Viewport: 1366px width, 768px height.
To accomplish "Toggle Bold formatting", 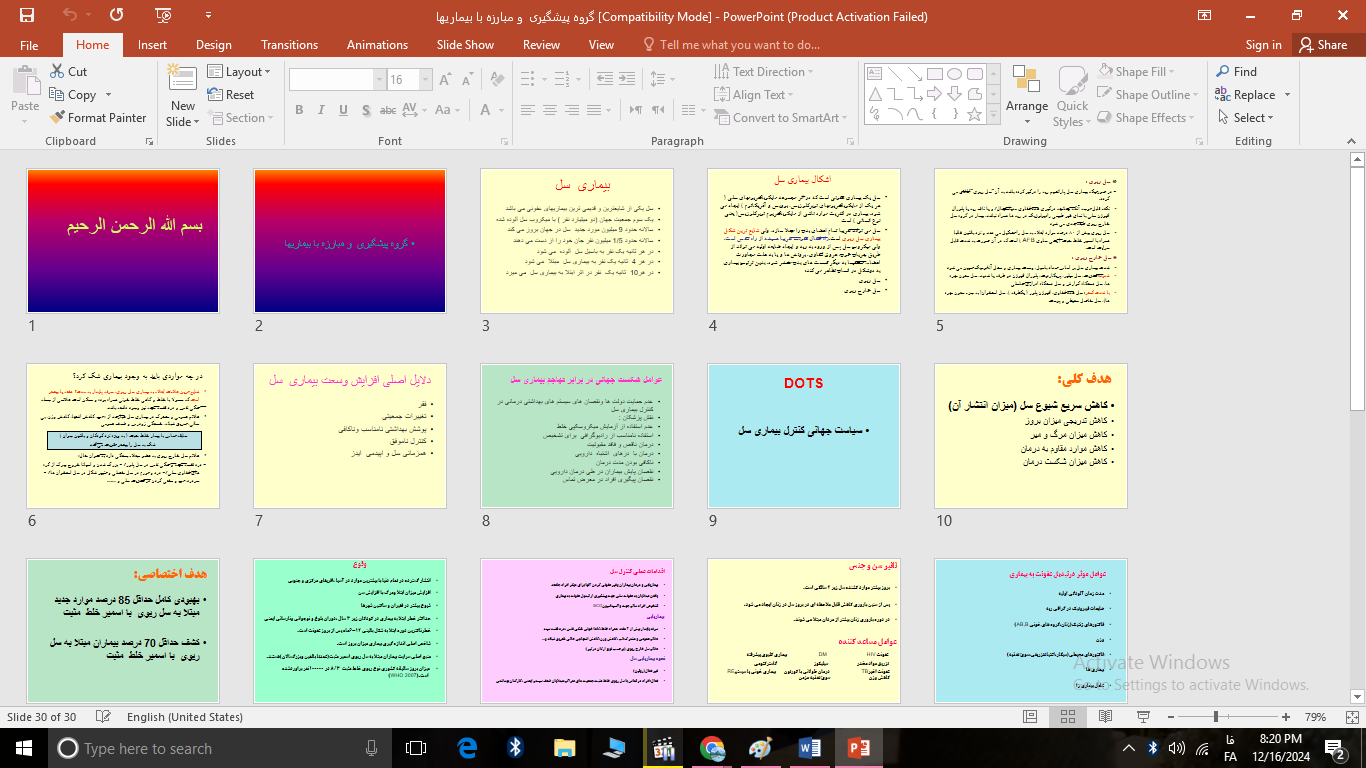I will point(299,110).
